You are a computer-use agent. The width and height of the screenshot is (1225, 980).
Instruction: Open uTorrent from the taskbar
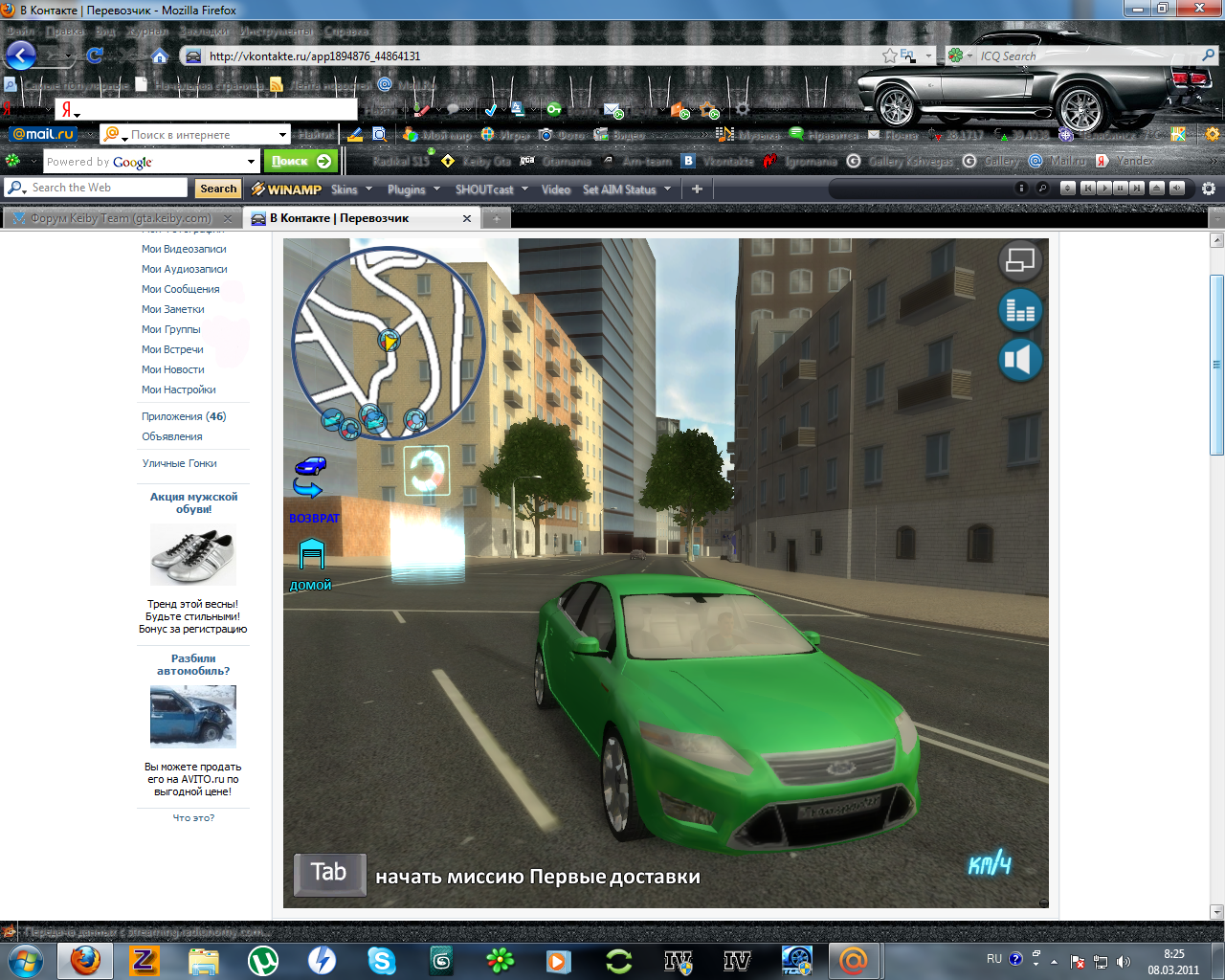[x=263, y=960]
